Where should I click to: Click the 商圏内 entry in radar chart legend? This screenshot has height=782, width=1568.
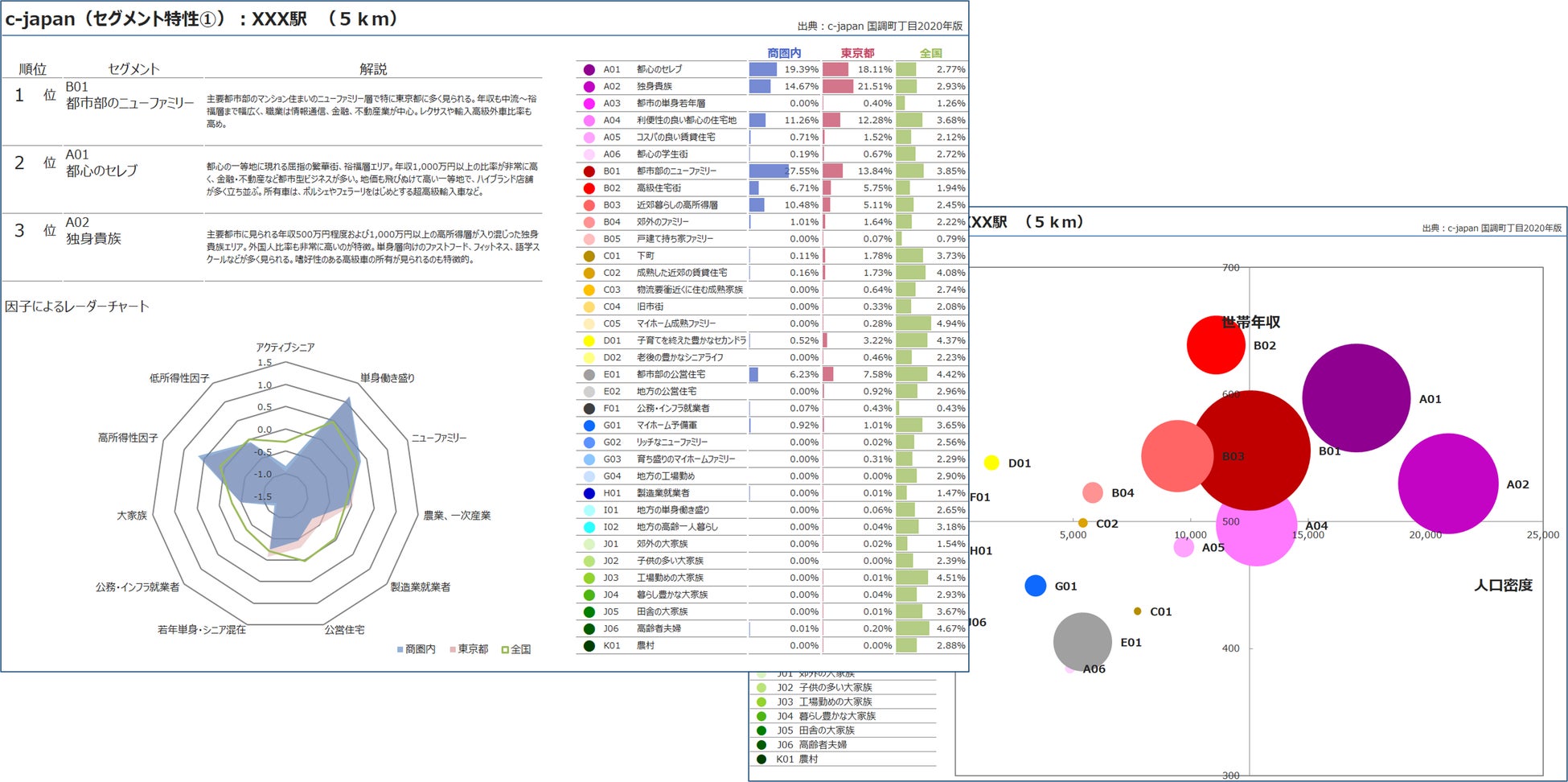417,649
